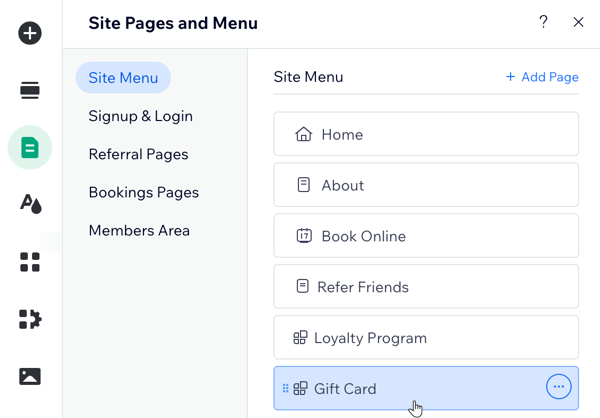Open the Signup & Login section
The image size is (600, 418).
click(140, 116)
